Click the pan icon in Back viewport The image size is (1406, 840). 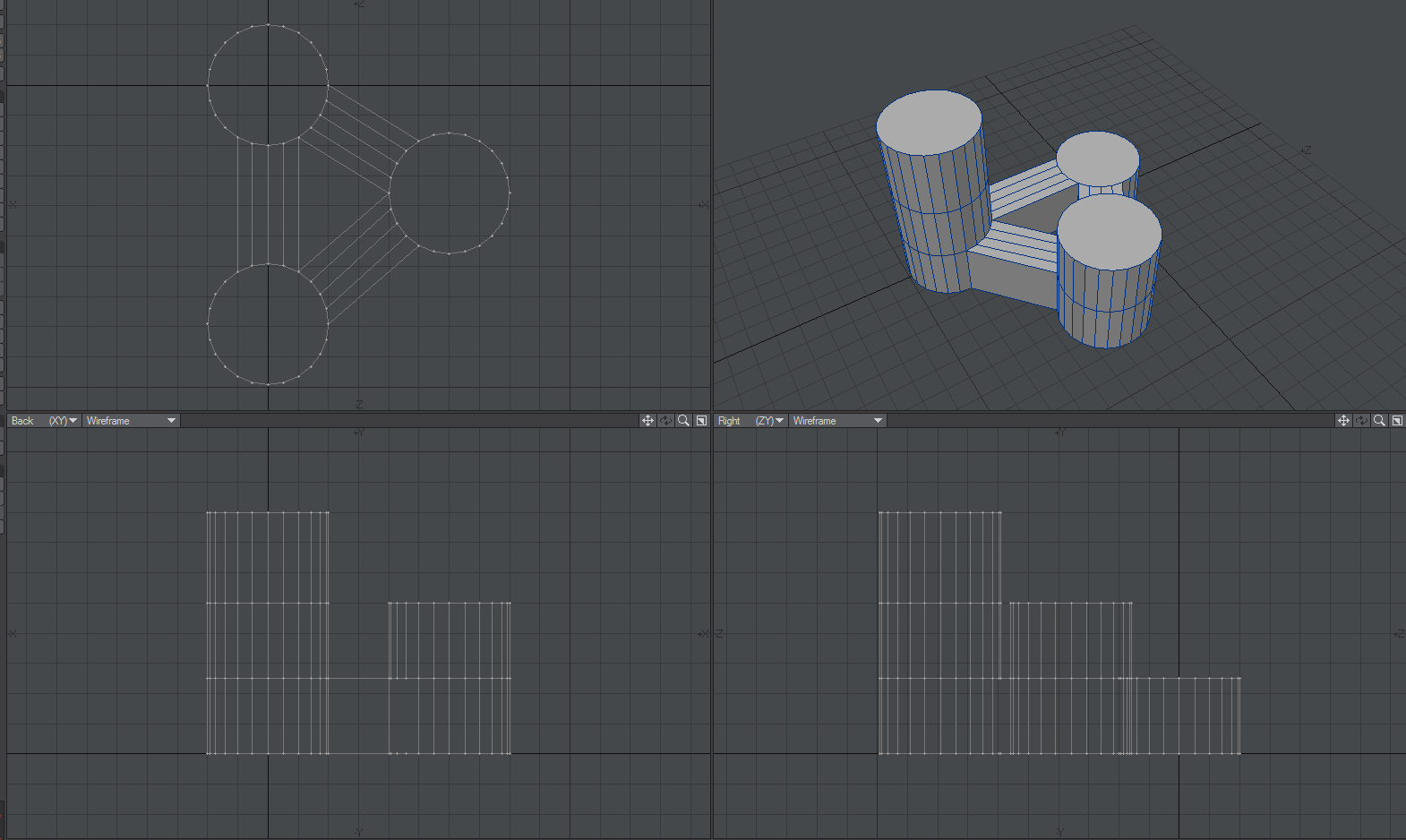(x=647, y=421)
